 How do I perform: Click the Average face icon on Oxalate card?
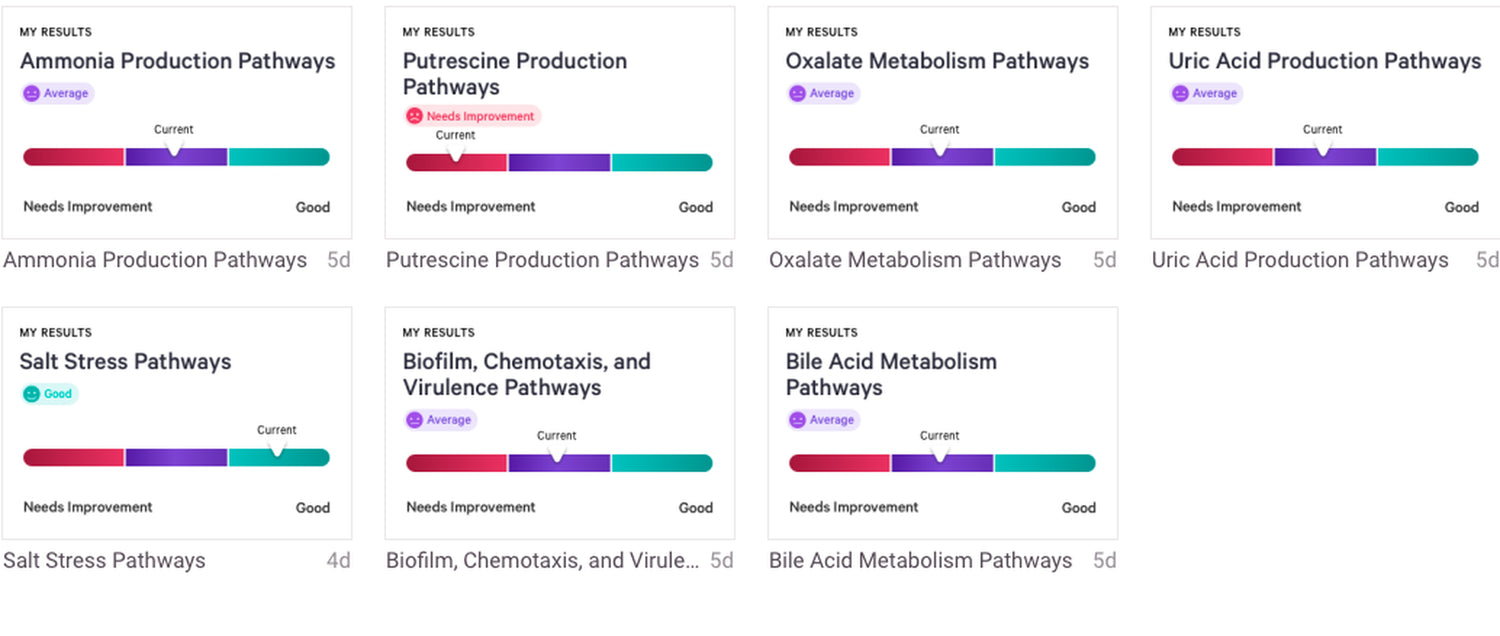point(797,93)
